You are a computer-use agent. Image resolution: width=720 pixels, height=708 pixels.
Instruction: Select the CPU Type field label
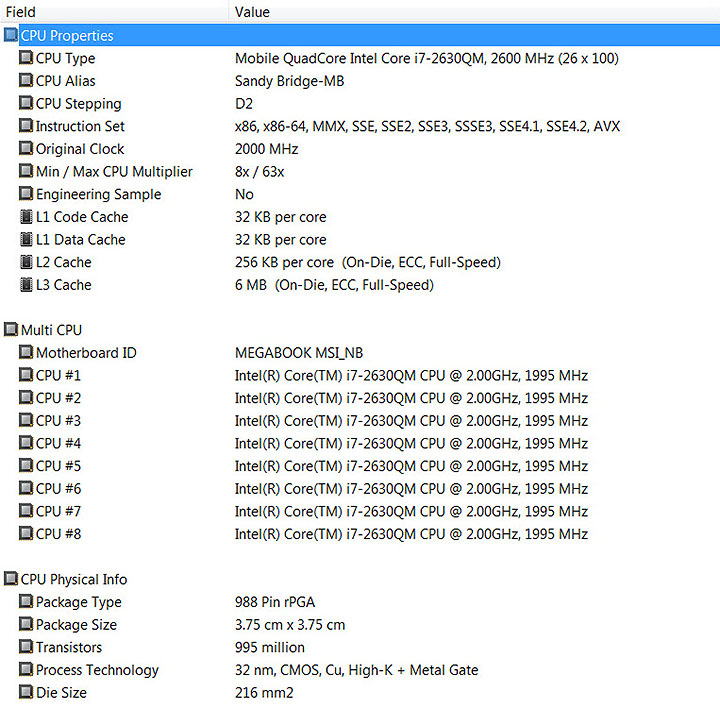66,59
